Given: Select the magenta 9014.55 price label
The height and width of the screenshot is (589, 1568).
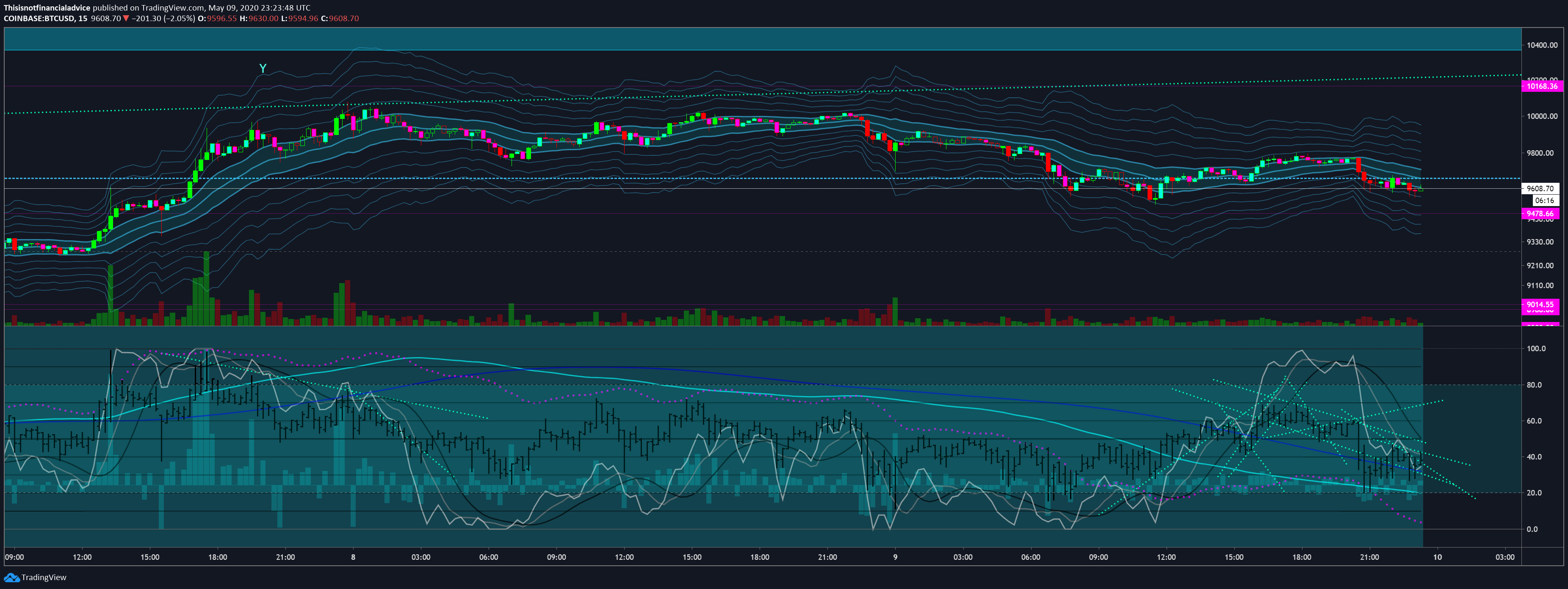Looking at the screenshot, I should (1540, 304).
